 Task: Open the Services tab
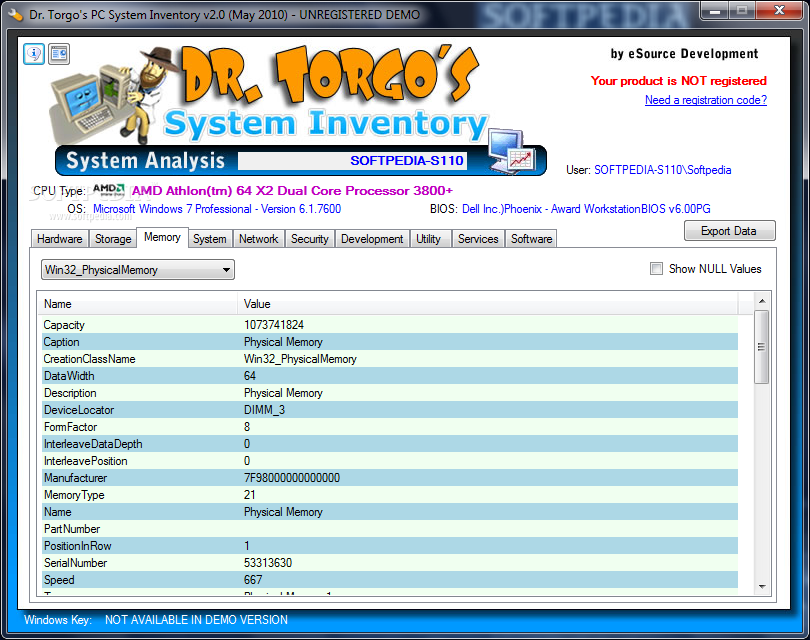(478, 239)
